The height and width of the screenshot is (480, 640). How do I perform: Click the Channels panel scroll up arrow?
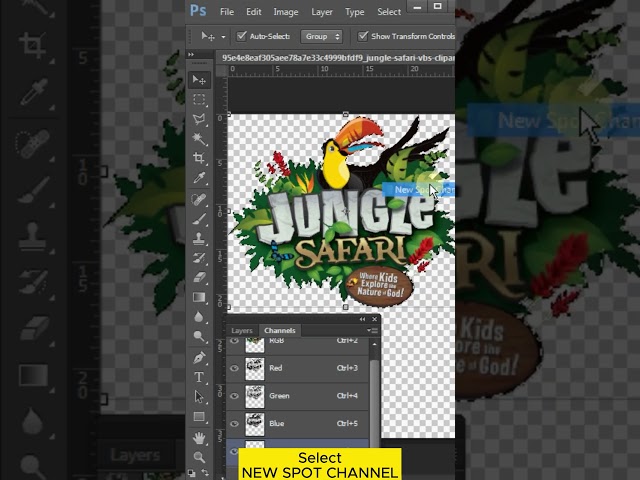[374, 344]
